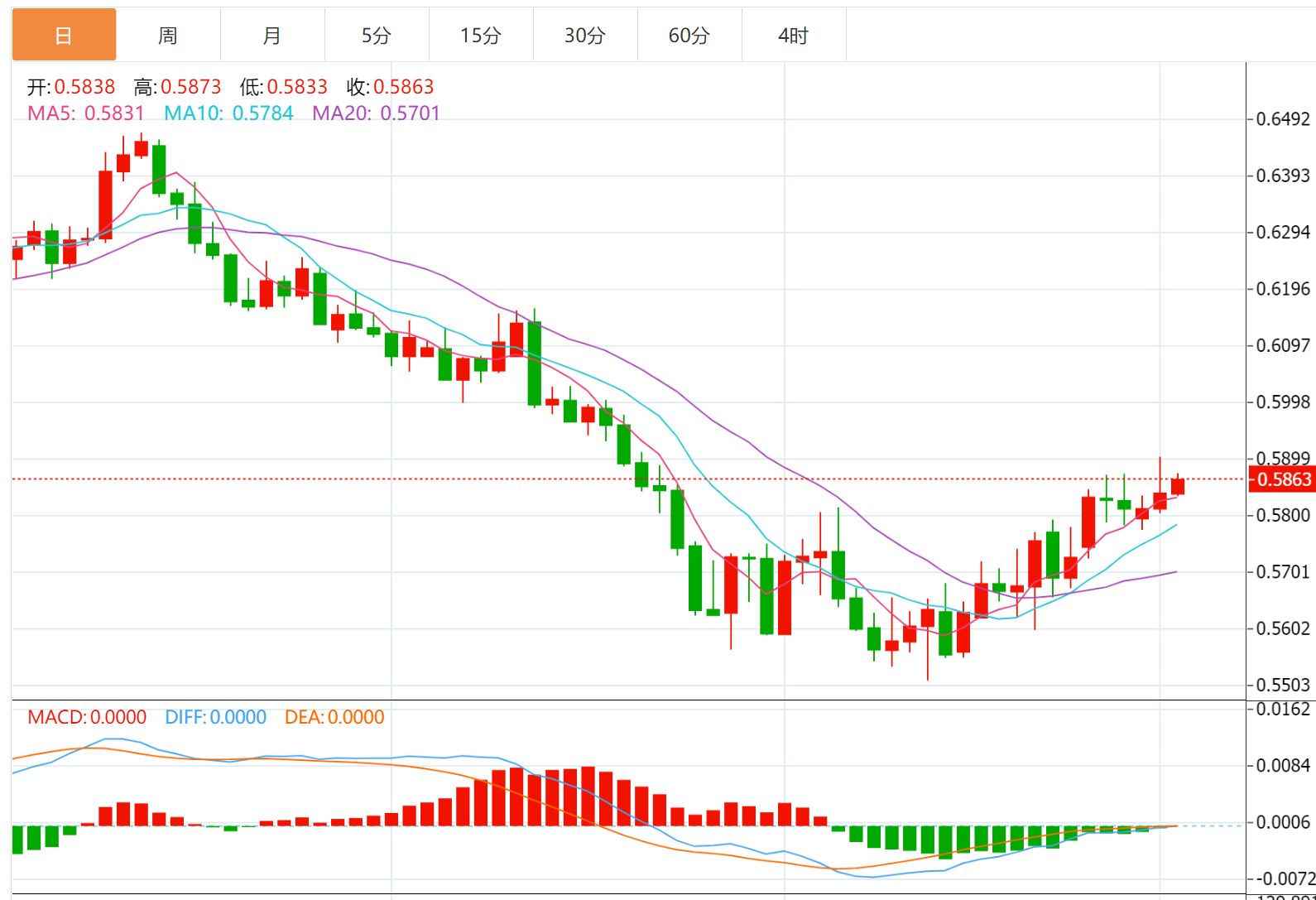This screenshot has width=1316, height=900.
Task: Select the 日 daily timeframe tab
Action: click(64, 36)
